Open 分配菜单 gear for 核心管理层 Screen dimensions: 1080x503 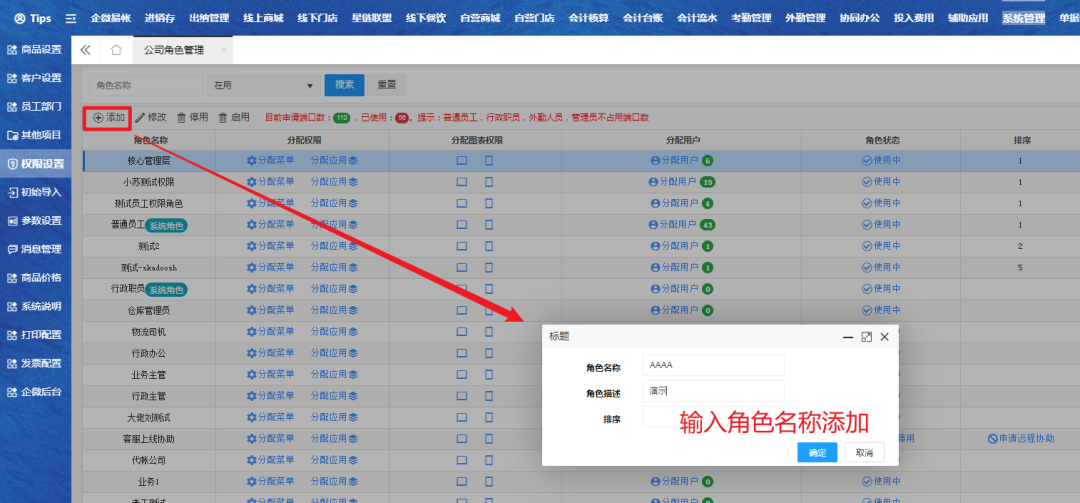tap(252, 160)
